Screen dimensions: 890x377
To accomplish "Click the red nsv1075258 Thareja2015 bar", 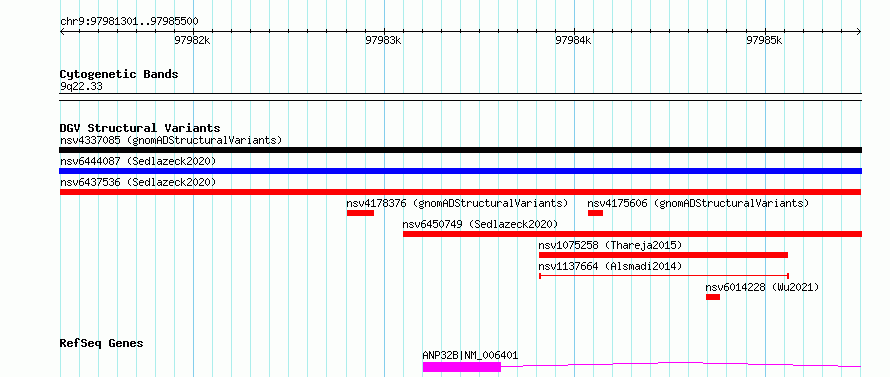I will point(663,255).
